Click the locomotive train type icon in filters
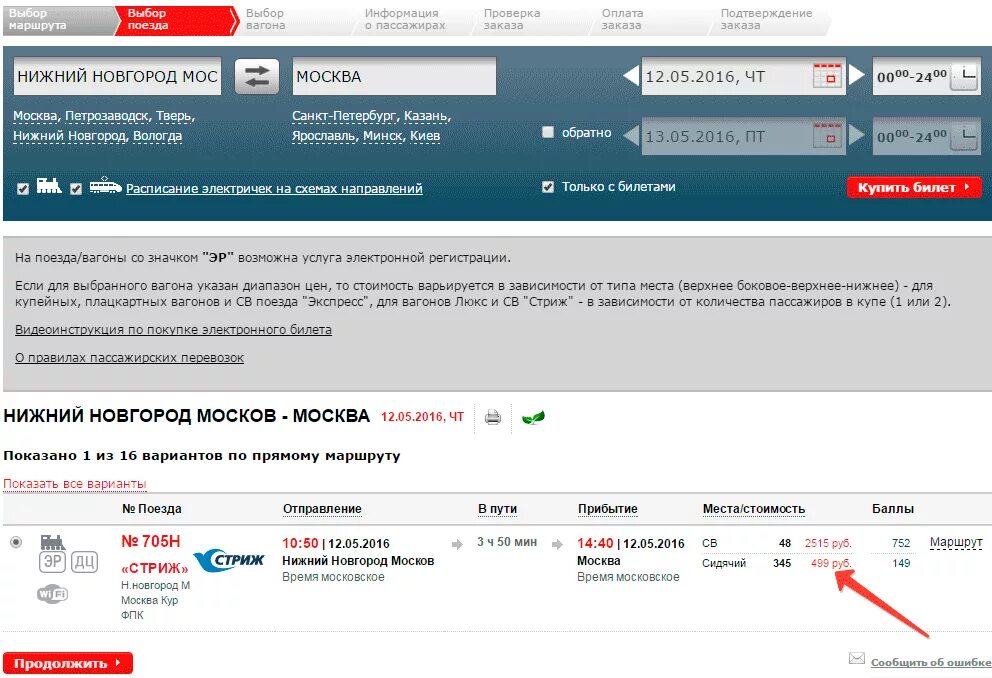The height and width of the screenshot is (678, 992). click(49, 186)
